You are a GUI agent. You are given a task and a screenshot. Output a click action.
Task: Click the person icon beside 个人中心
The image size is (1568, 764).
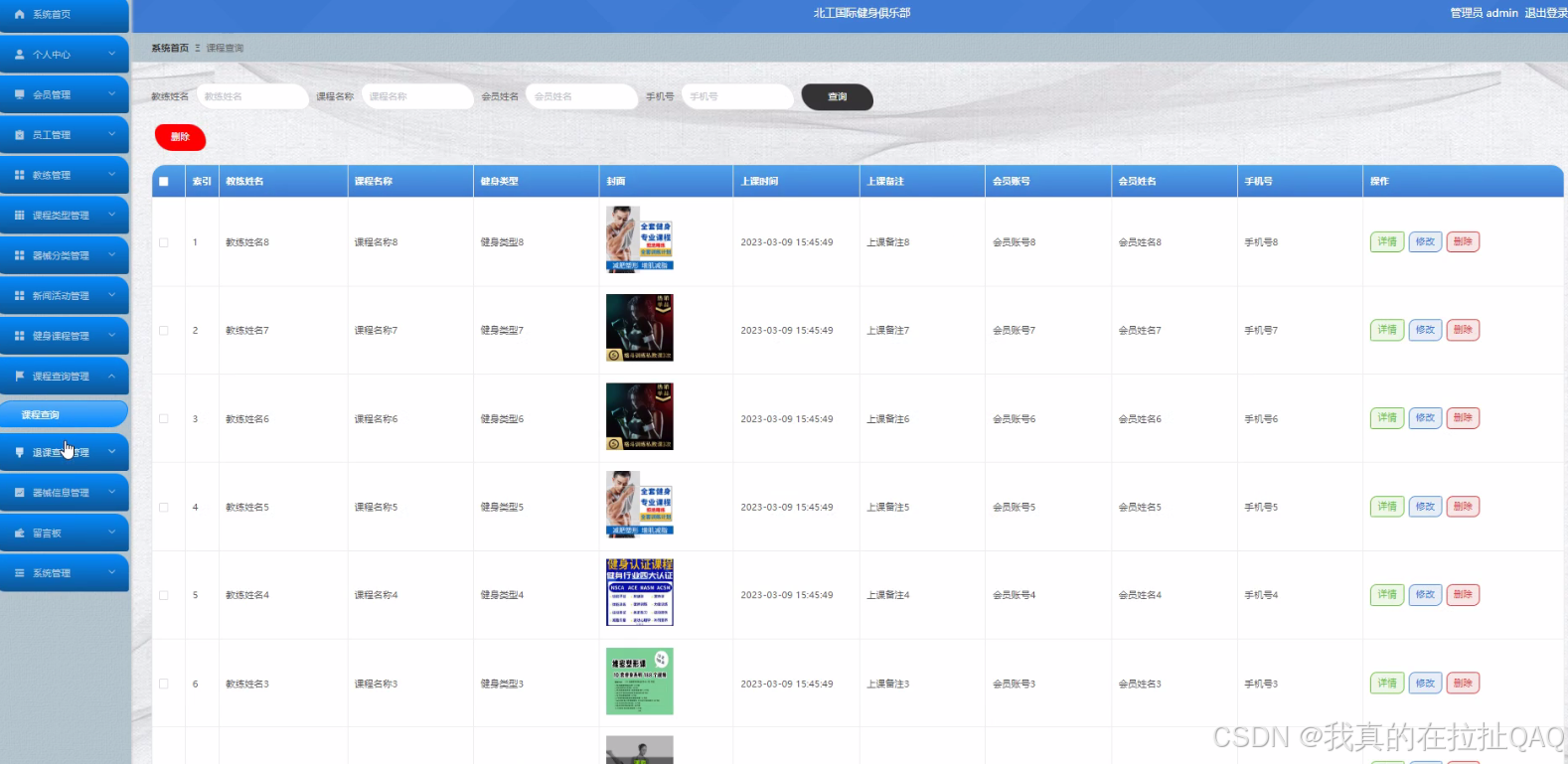[20, 55]
